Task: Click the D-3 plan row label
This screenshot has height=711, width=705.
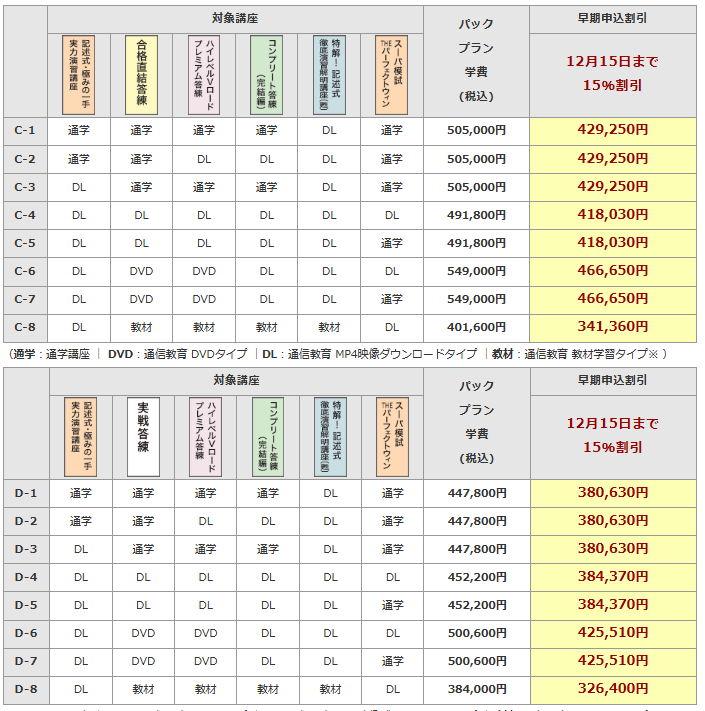Action: pos(26,549)
